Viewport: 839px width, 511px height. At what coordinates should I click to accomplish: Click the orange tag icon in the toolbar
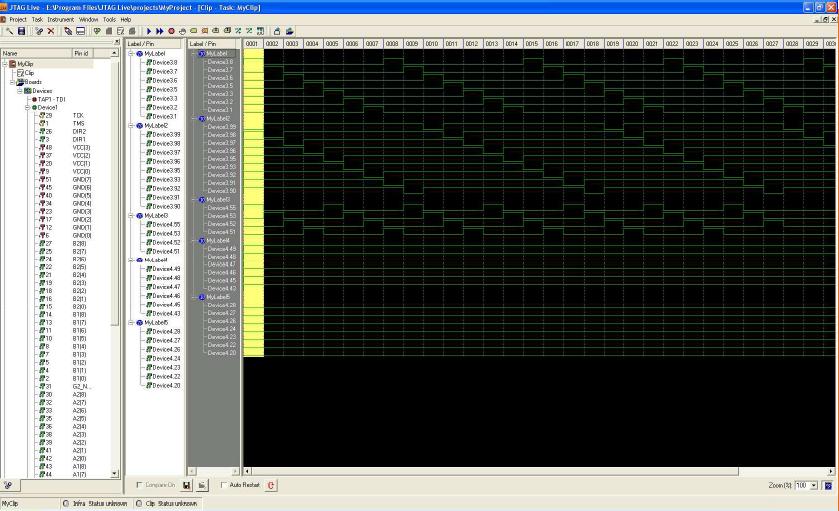coord(205,32)
